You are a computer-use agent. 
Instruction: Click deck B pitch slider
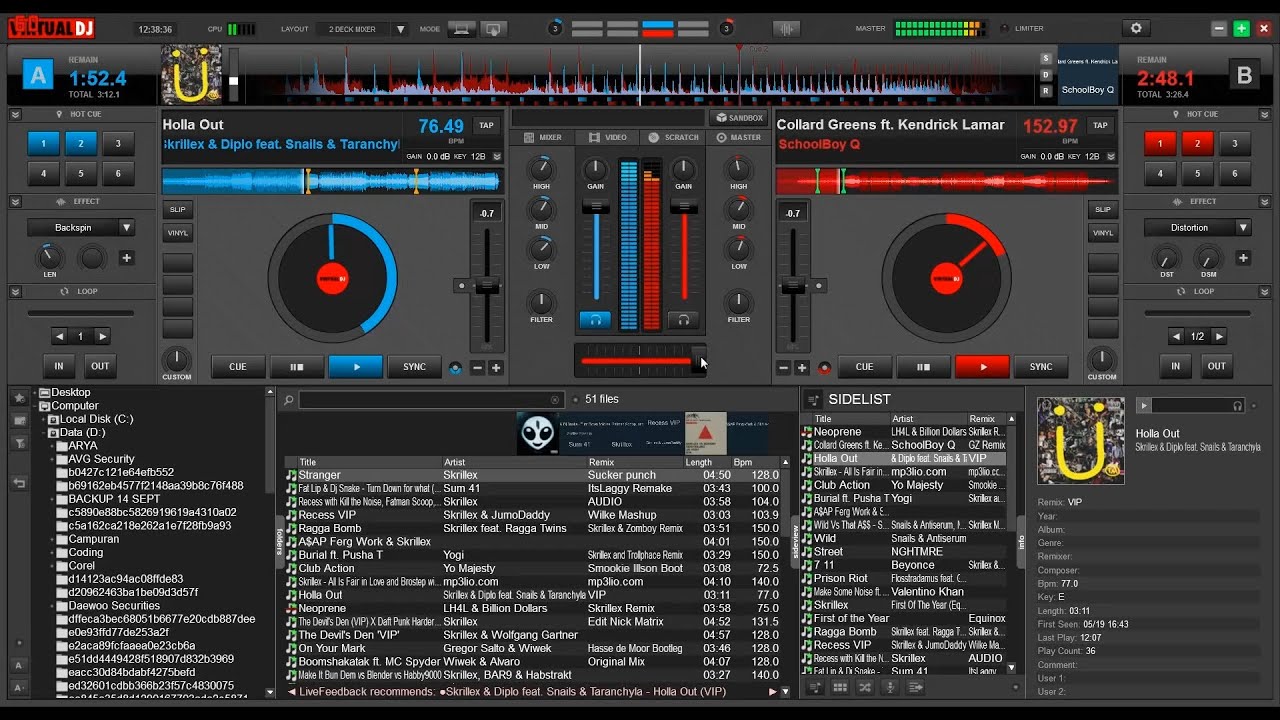tap(793, 285)
